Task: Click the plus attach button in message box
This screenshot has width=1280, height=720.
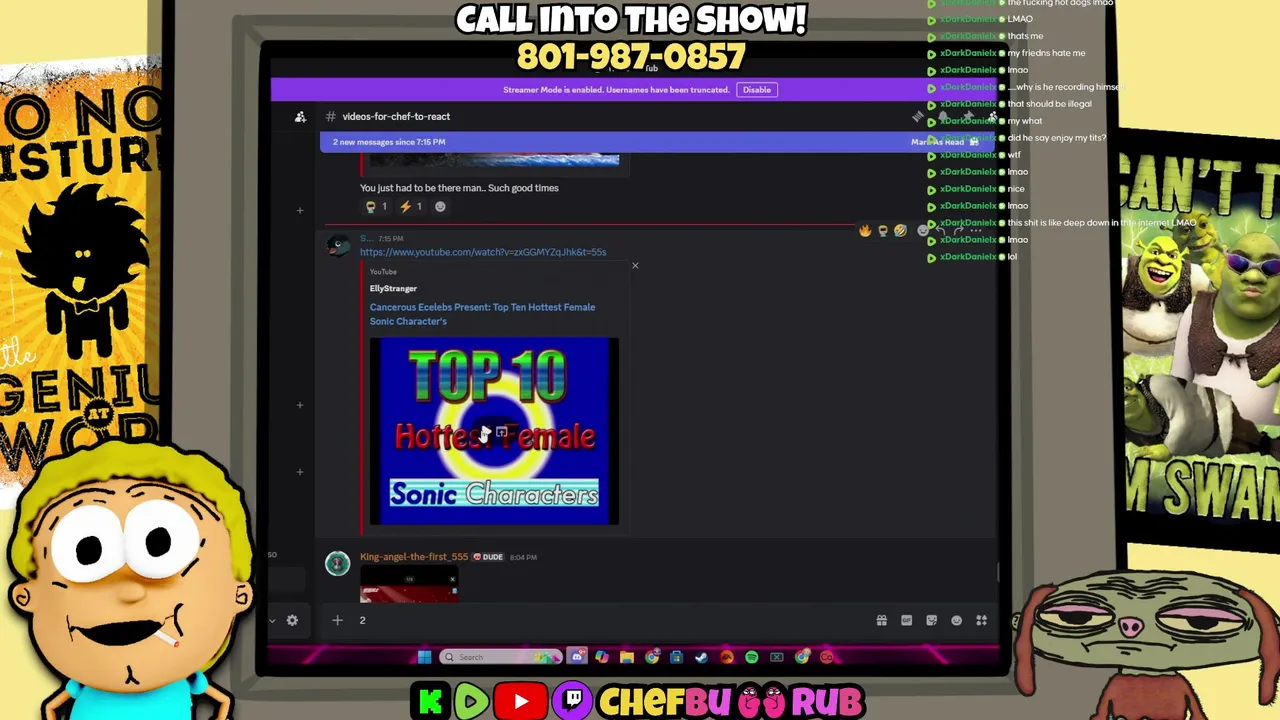Action: point(337,621)
